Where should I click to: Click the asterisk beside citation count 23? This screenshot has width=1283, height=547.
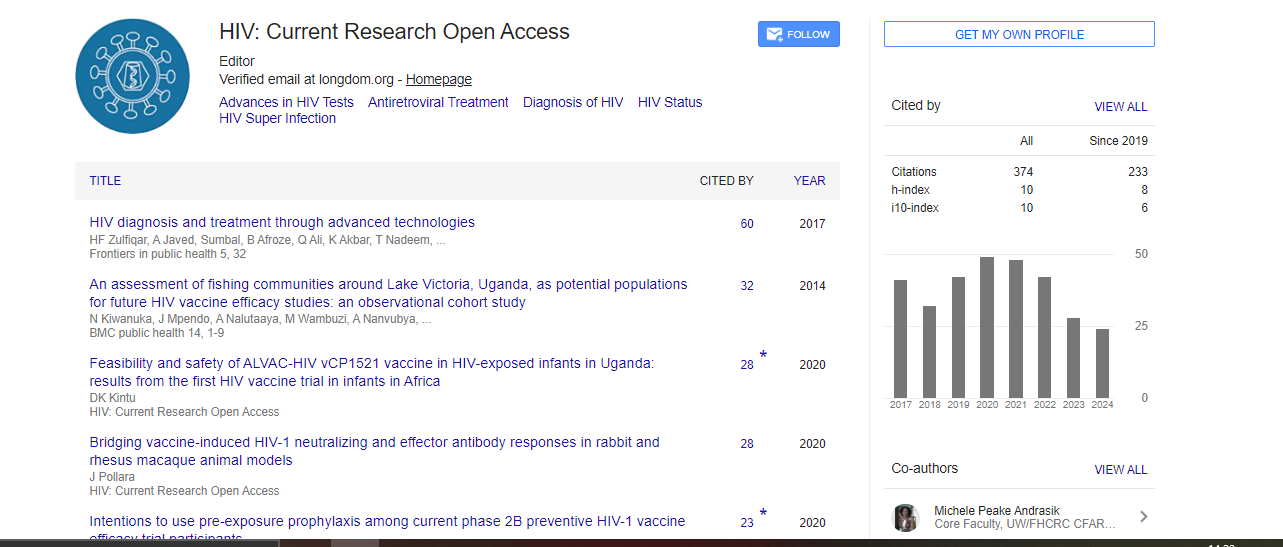click(763, 514)
